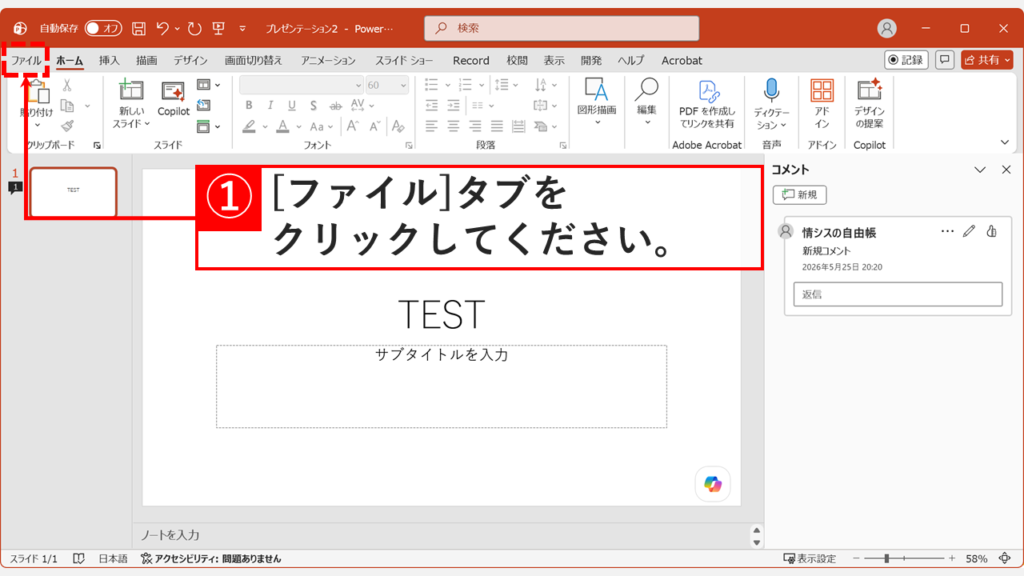1024x576 pixels.
Task: Open the font color A dropdown arrow
Action: 298,127
